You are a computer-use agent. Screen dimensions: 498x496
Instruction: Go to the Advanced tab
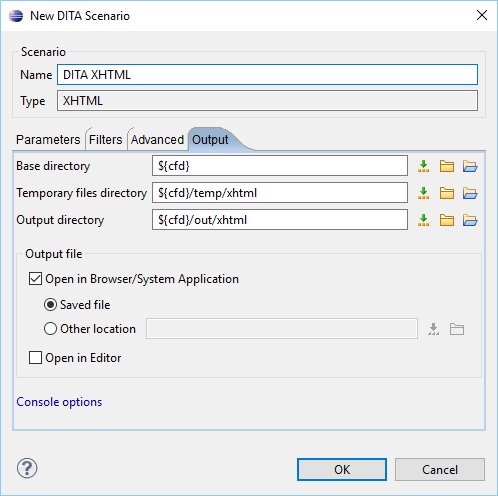coord(157,140)
